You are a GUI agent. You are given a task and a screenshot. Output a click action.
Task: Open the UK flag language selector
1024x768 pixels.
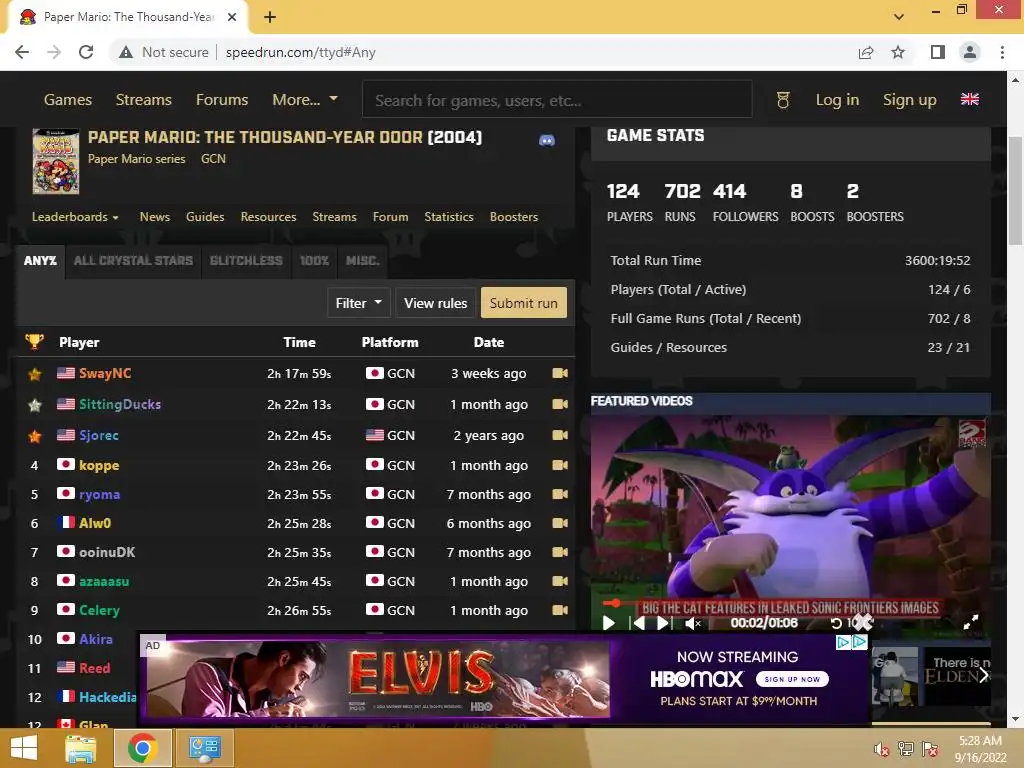pyautogui.click(x=970, y=99)
